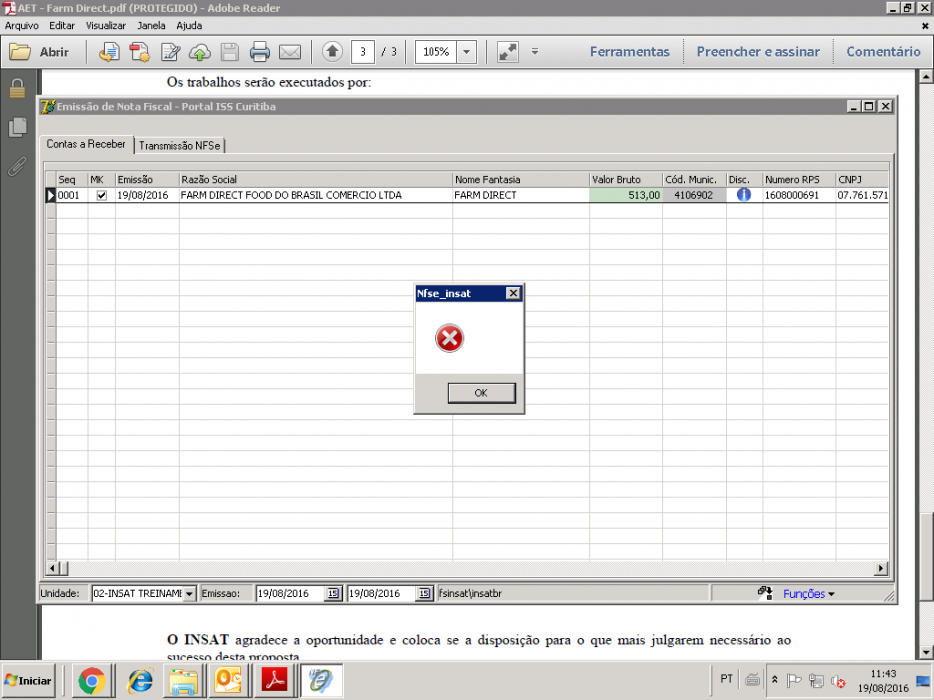The height and width of the screenshot is (700, 934).
Task: Launch Google Chrome from taskbar
Action: pyautogui.click(x=91, y=680)
